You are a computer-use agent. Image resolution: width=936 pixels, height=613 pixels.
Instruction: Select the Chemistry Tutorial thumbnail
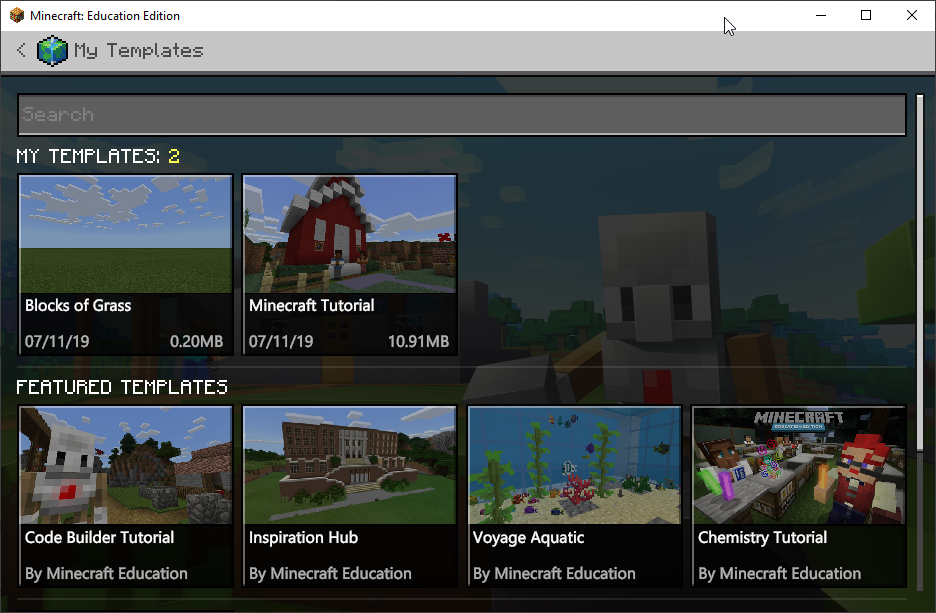(x=799, y=466)
